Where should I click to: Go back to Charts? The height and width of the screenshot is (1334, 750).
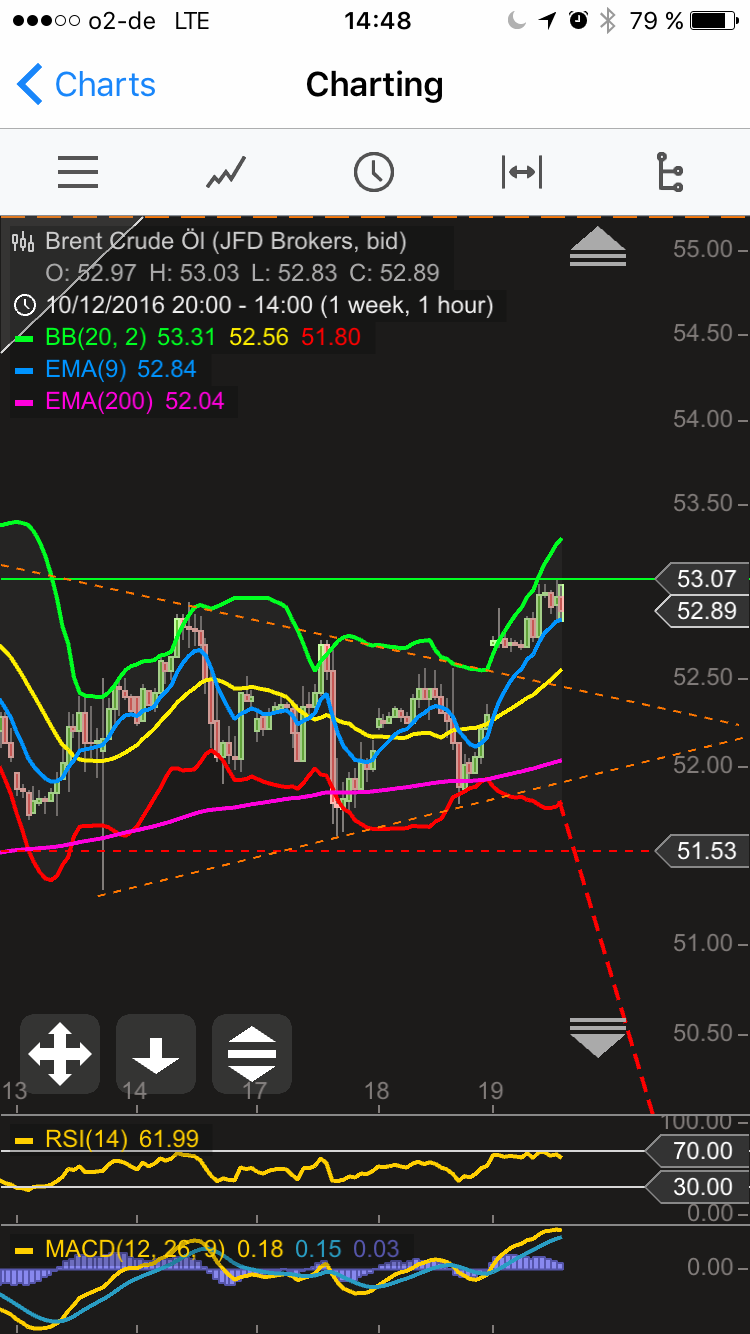tap(86, 85)
